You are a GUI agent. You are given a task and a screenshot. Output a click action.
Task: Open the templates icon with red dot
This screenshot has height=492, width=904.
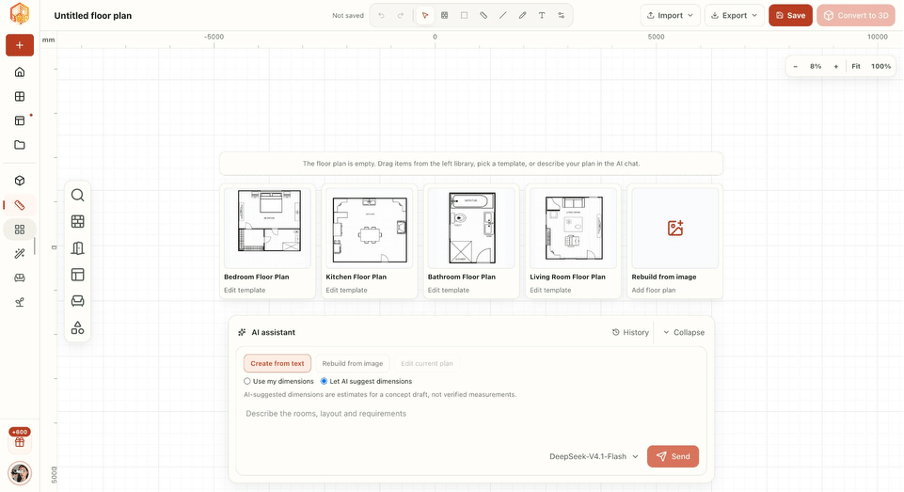20,121
